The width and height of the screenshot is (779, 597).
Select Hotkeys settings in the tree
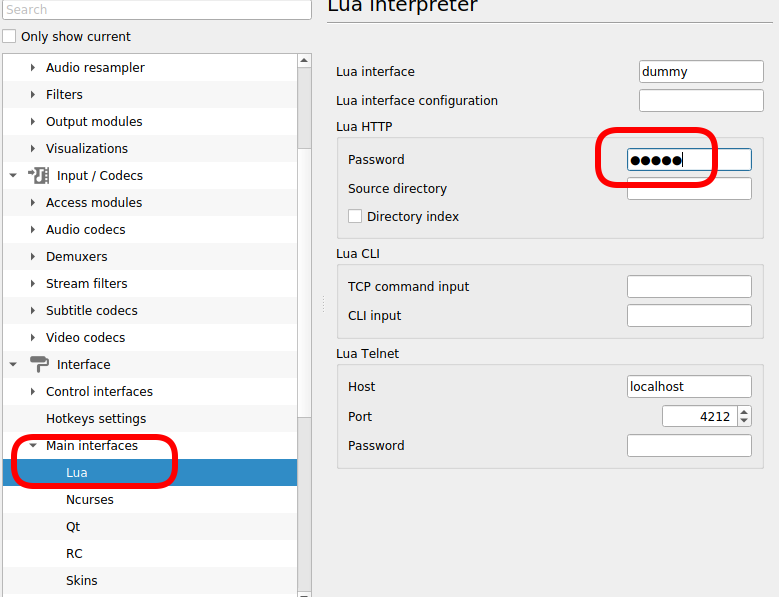[96, 419]
